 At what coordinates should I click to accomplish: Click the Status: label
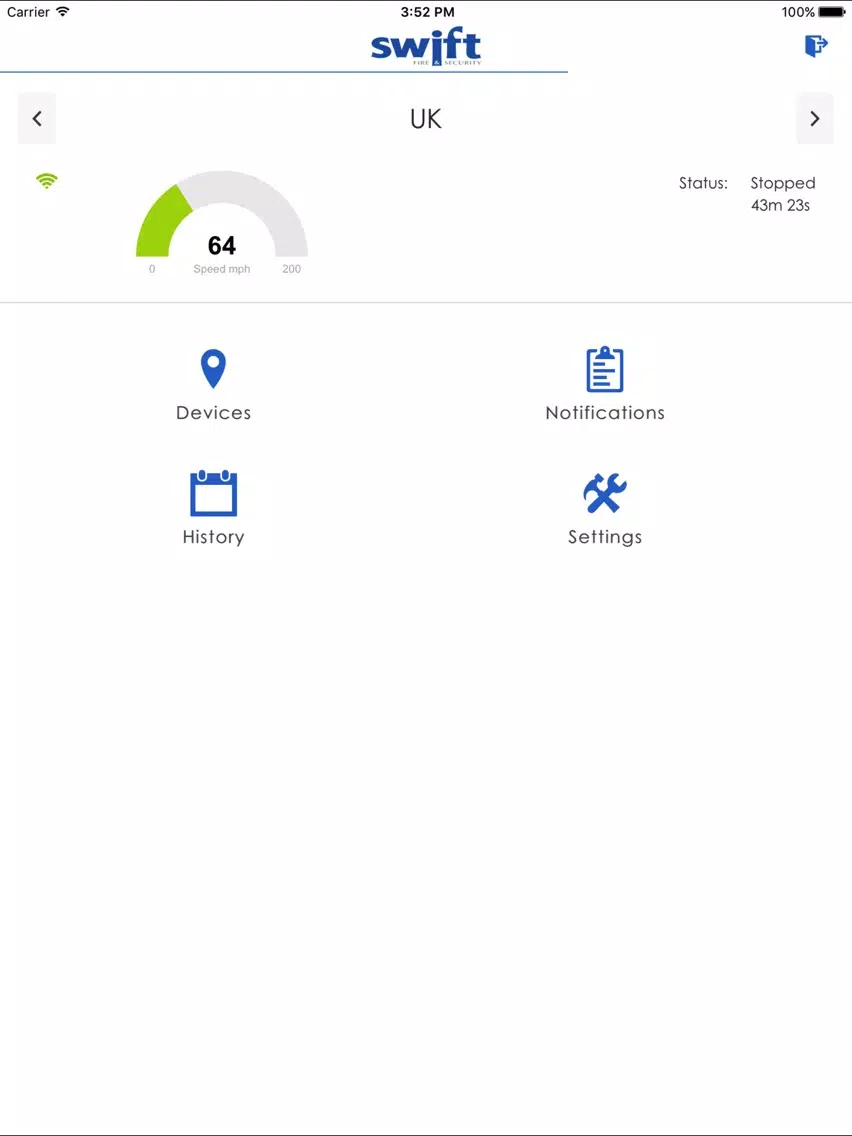703,183
